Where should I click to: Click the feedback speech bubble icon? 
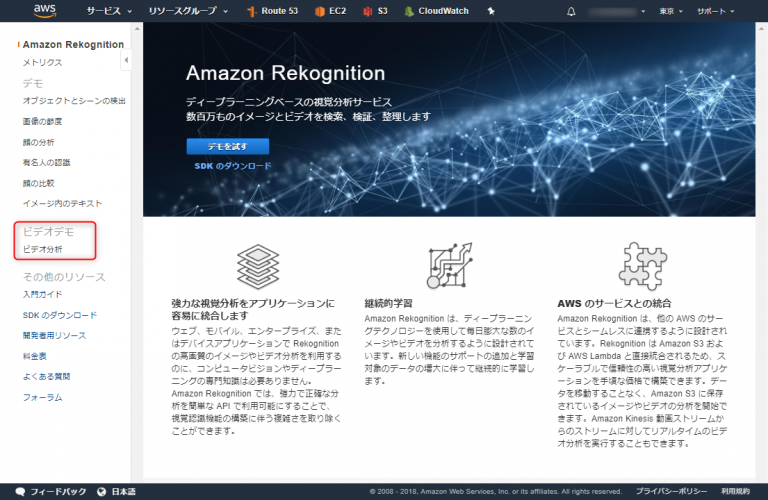tap(20, 491)
